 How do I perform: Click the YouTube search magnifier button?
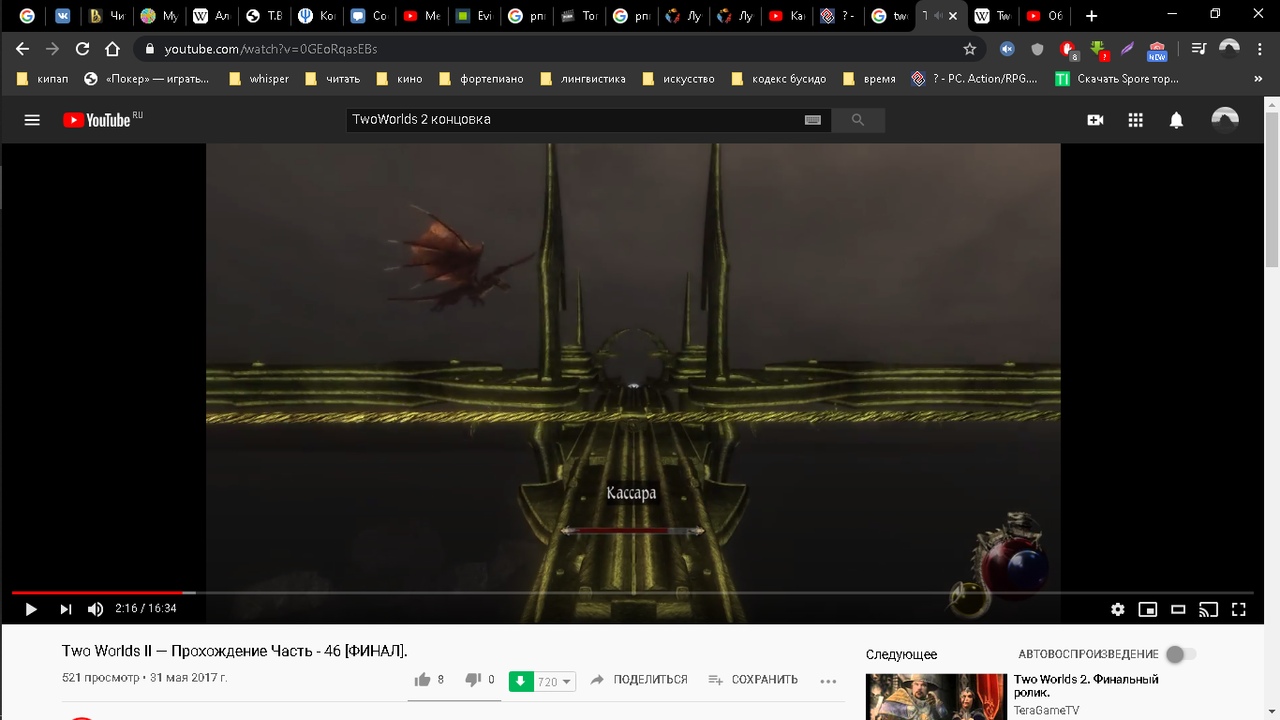[858, 120]
